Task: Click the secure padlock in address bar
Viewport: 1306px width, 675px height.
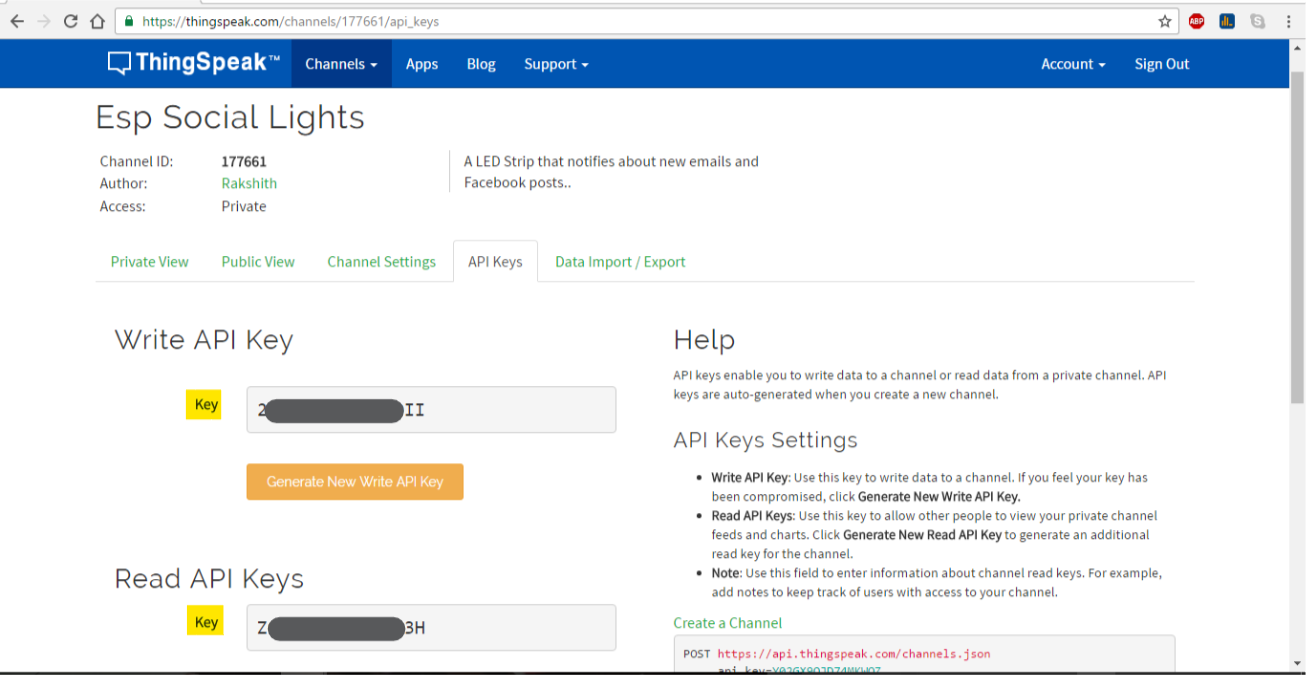Action: (129, 21)
